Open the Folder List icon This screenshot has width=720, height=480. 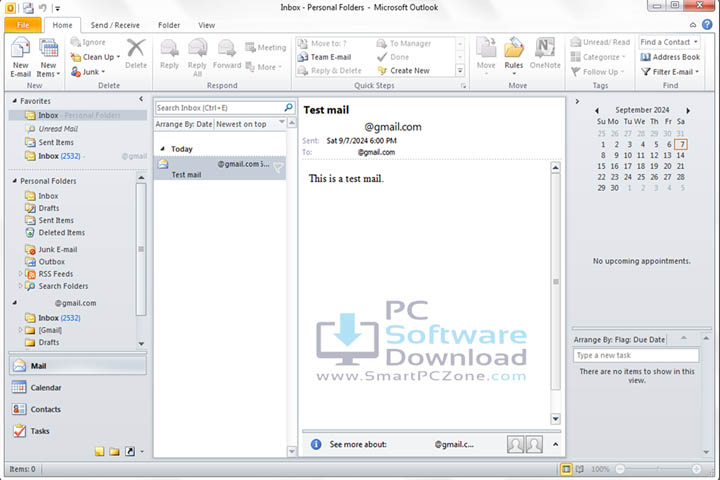(114, 452)
